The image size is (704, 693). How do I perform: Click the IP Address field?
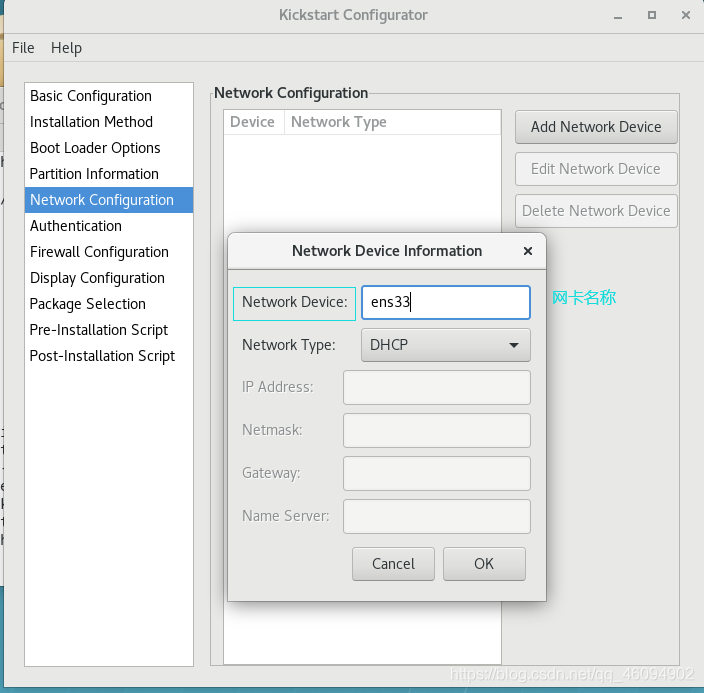point(437,388)
